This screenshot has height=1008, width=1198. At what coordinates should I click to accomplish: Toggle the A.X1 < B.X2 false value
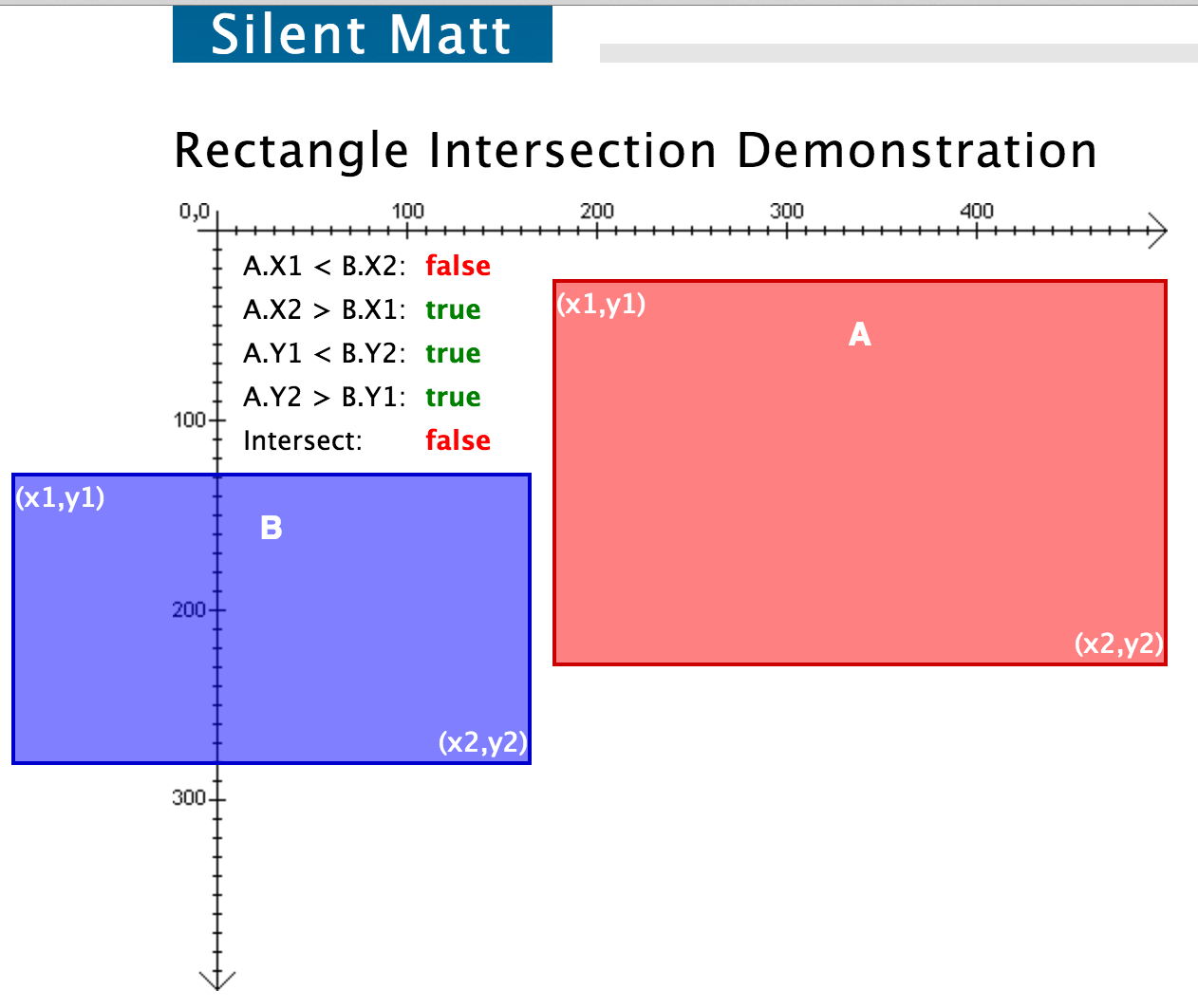(458, 266)
